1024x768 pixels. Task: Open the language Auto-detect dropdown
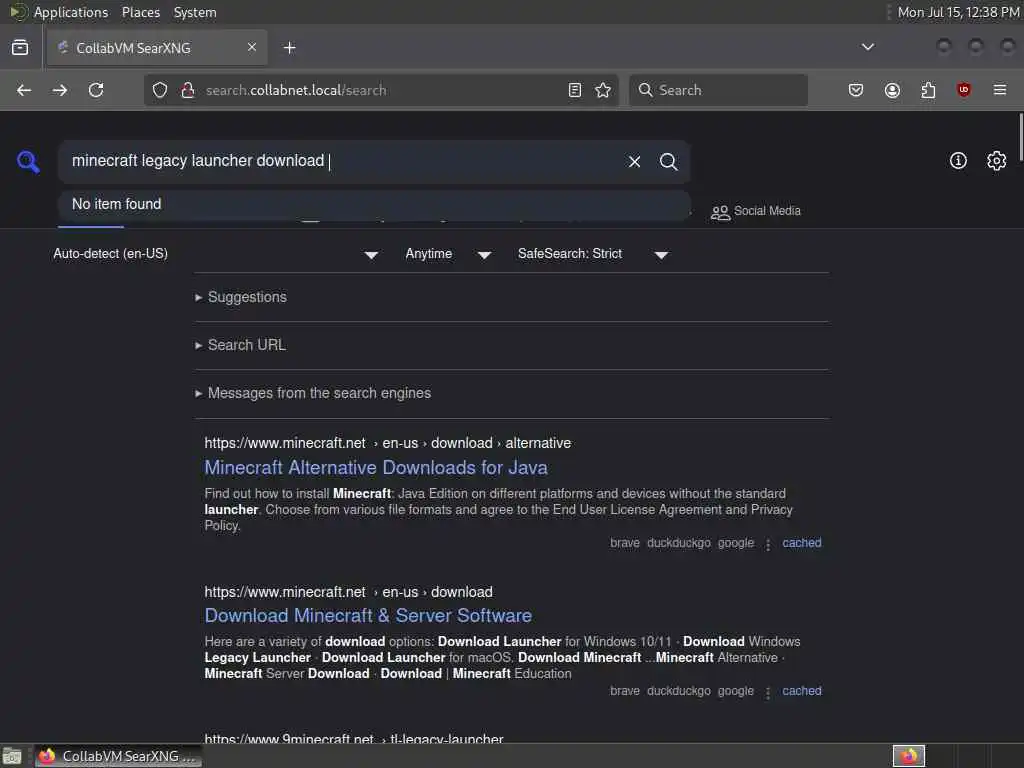point(216,254)
